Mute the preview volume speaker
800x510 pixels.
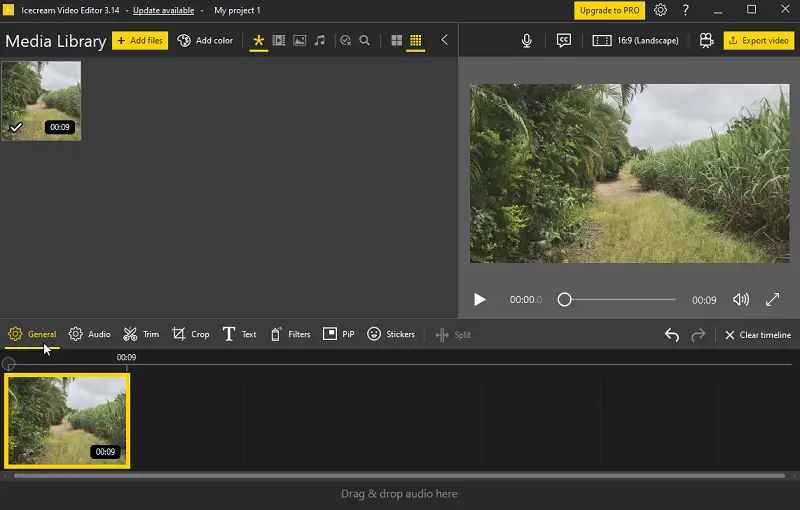click(x=741, y=300)
